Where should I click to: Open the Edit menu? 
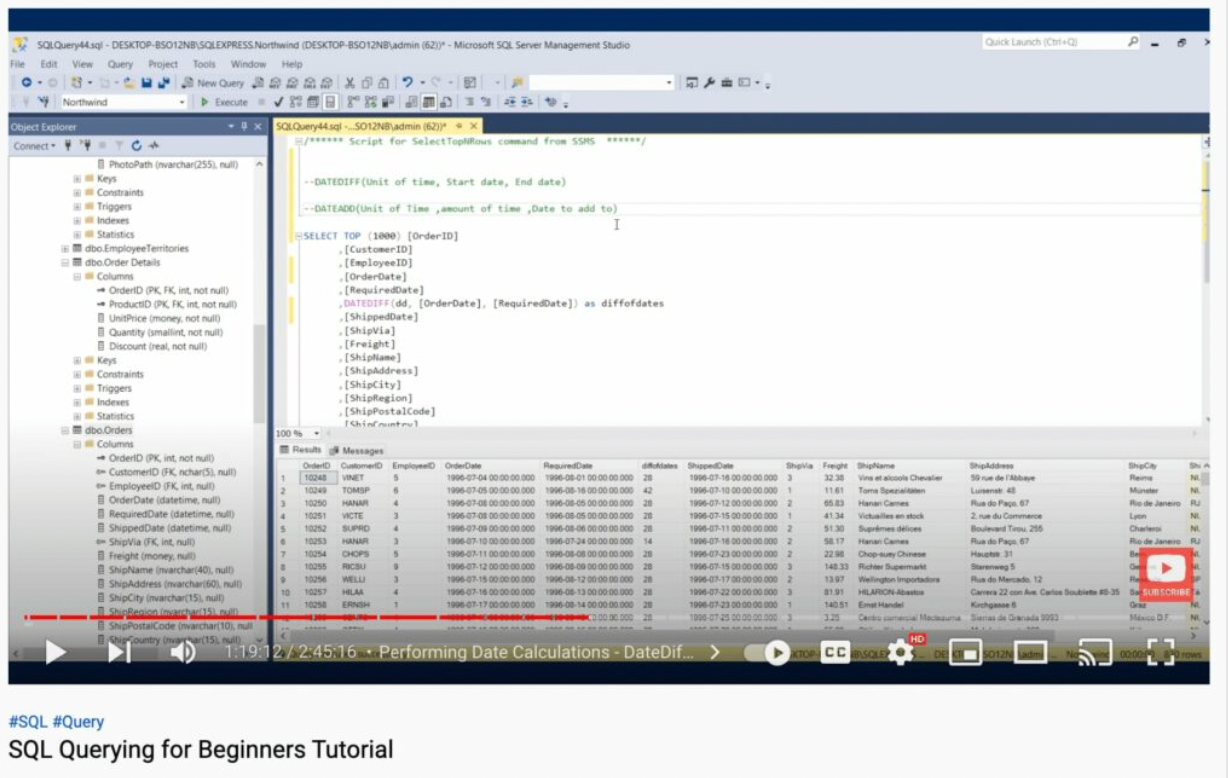pos(50,64)
